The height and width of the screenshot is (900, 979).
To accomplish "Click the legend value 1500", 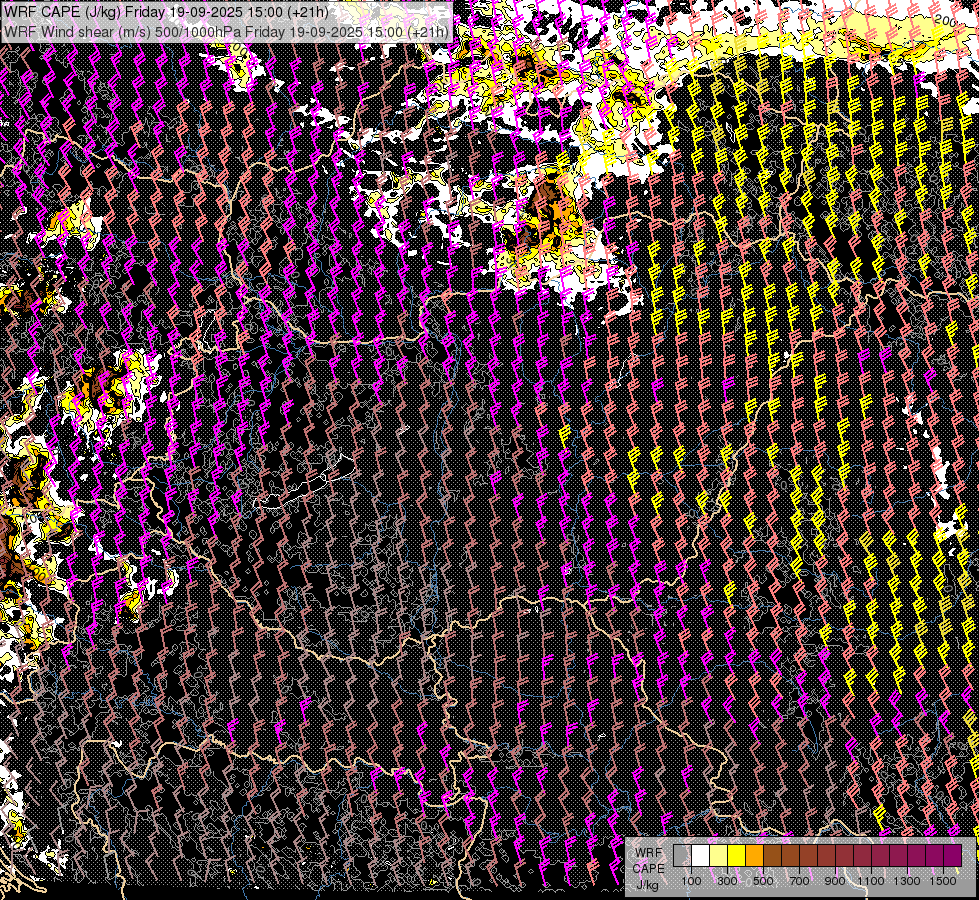I will (943, 881).
